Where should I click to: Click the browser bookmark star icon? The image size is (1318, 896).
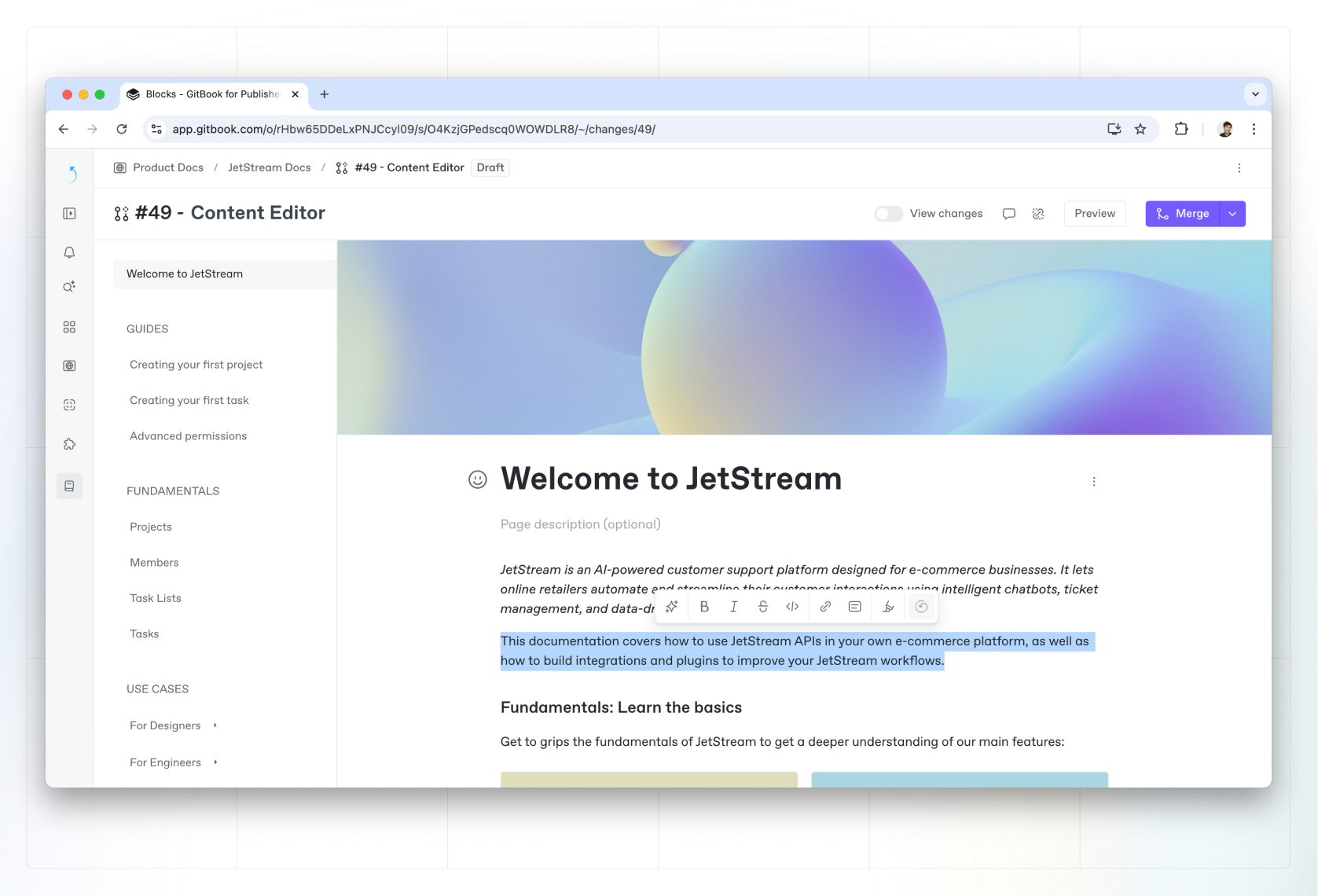pyautogui.click(x=1140, y=129)
